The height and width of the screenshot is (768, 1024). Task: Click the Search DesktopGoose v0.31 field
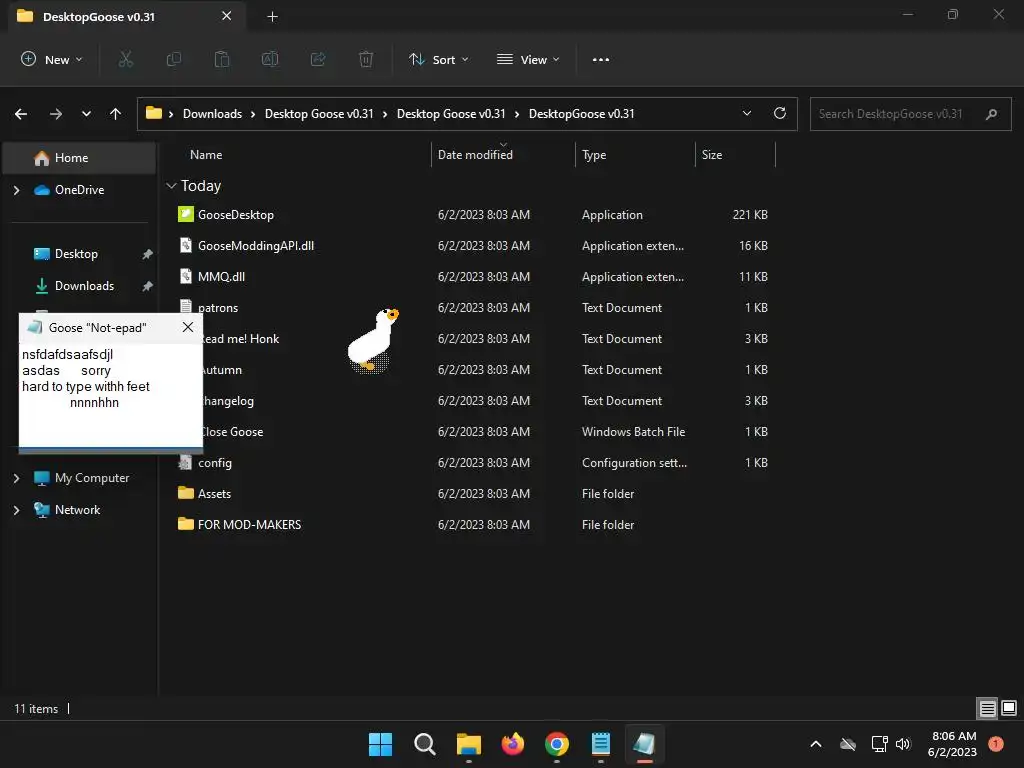point(910,114)
